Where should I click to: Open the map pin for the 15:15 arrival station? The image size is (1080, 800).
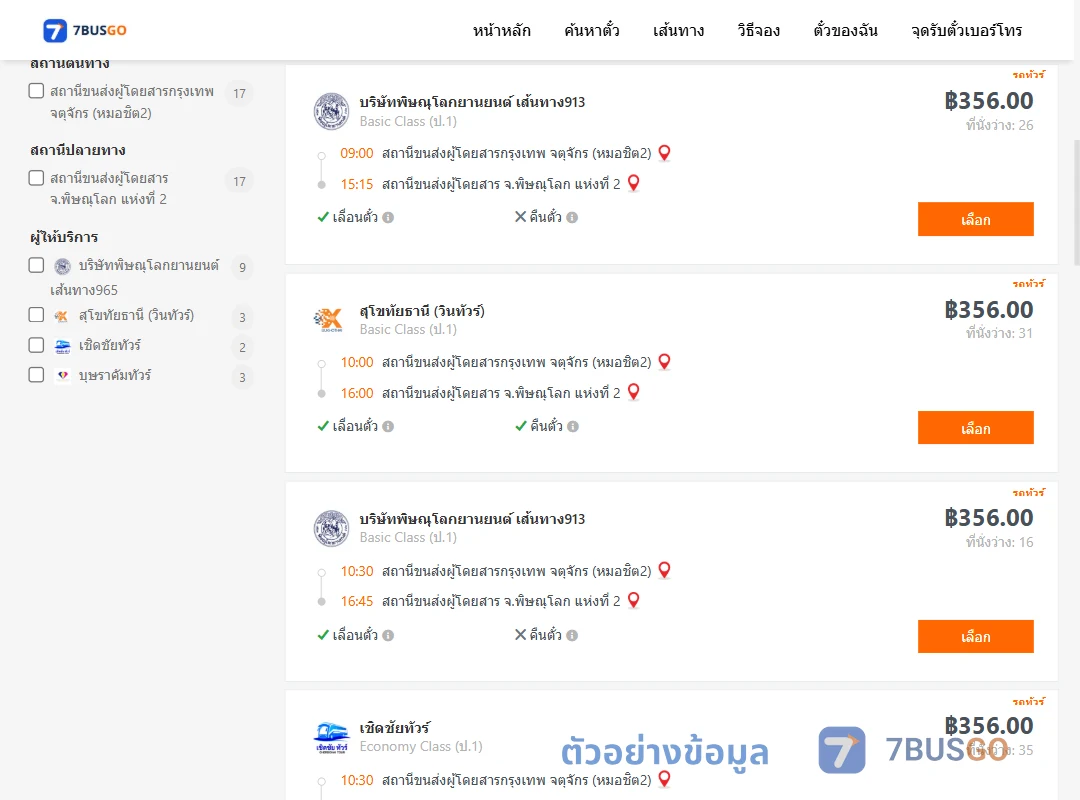(634, 183)
